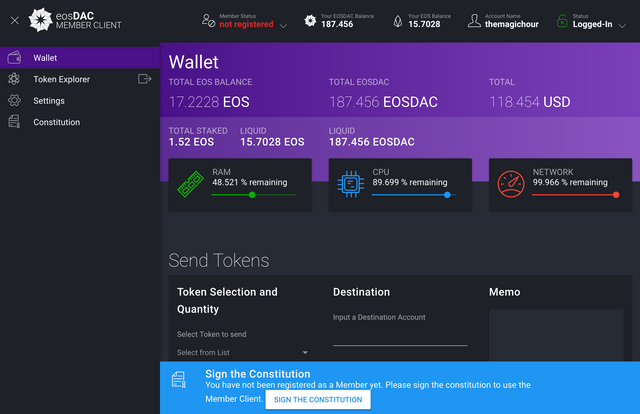The height and width of the screenshot is (414, 640).
Task: Click the liquid 187.456 EOSDAC value
Action: (x=372, y=142)
